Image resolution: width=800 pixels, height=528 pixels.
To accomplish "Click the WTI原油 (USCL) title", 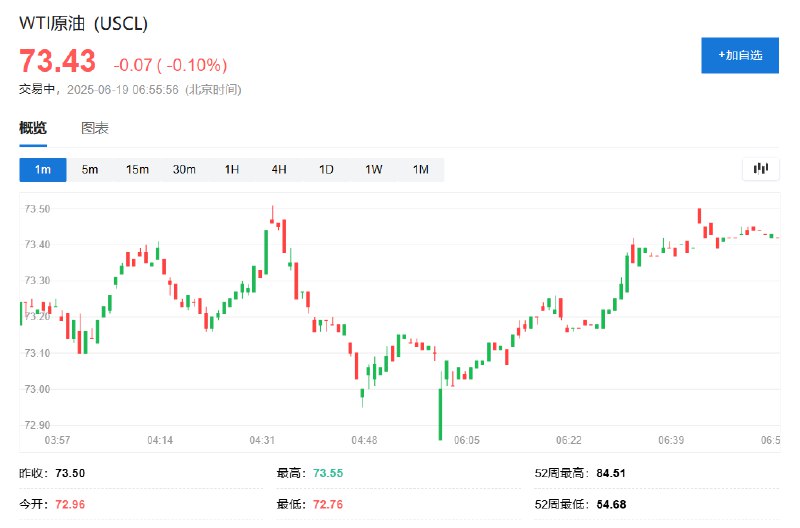I will point(83,23).
